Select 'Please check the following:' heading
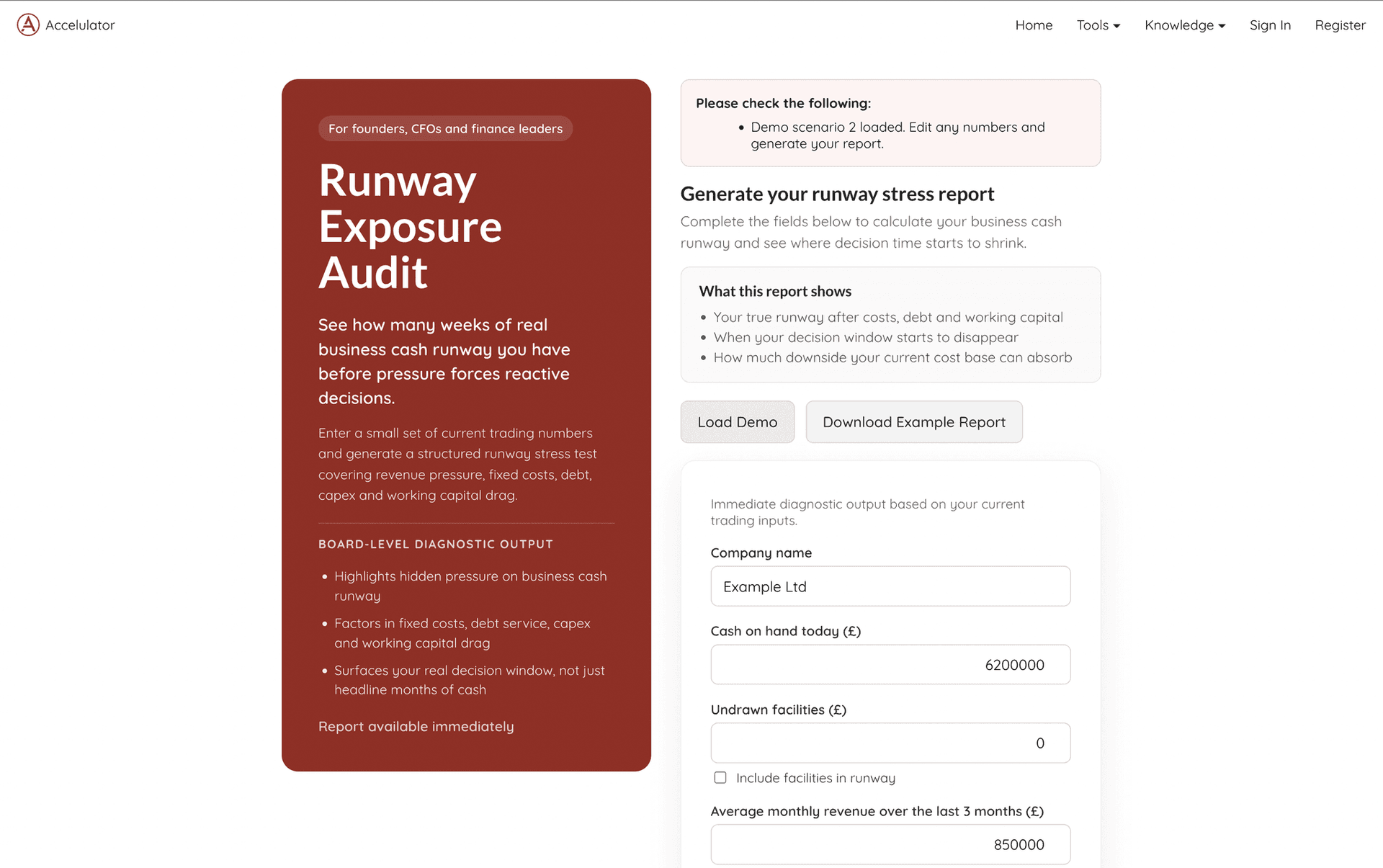 pyautogui.click(x=784, y=104)
